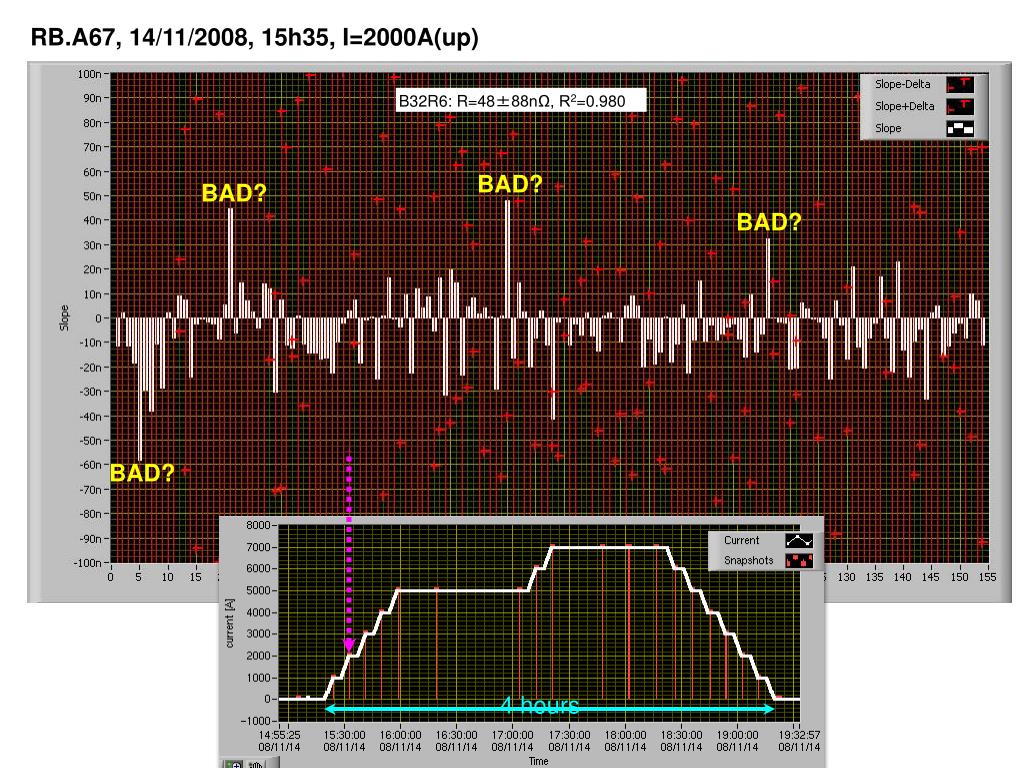Click the RB.A67 slide title text

click(x=255, y=37)
